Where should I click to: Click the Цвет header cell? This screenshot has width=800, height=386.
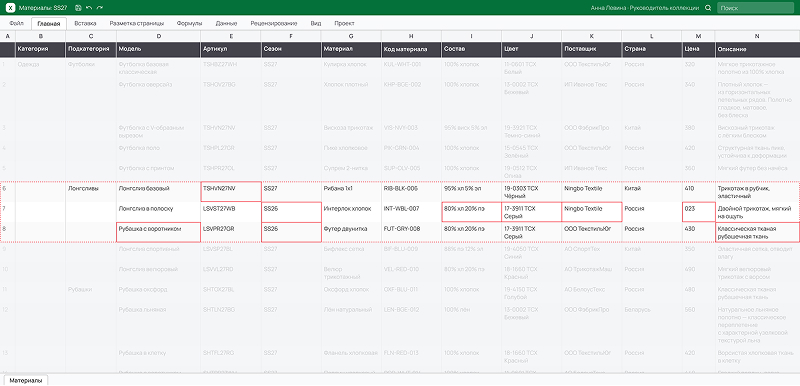(x=532, y=49)
